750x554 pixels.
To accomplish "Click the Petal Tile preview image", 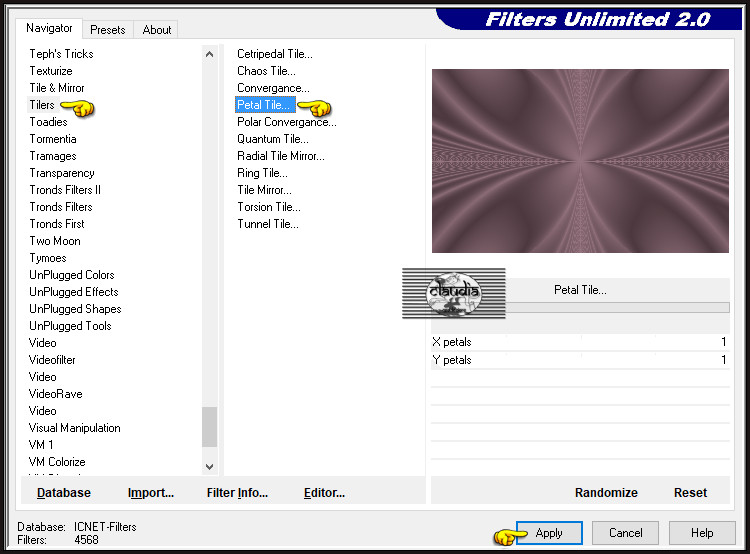I will [580, 161].
